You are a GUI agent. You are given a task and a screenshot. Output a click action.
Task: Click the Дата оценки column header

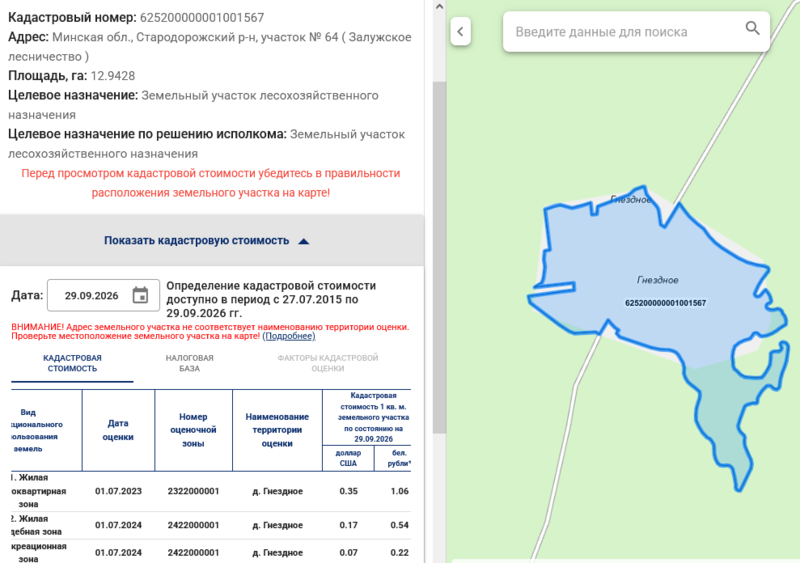[118, 430]
